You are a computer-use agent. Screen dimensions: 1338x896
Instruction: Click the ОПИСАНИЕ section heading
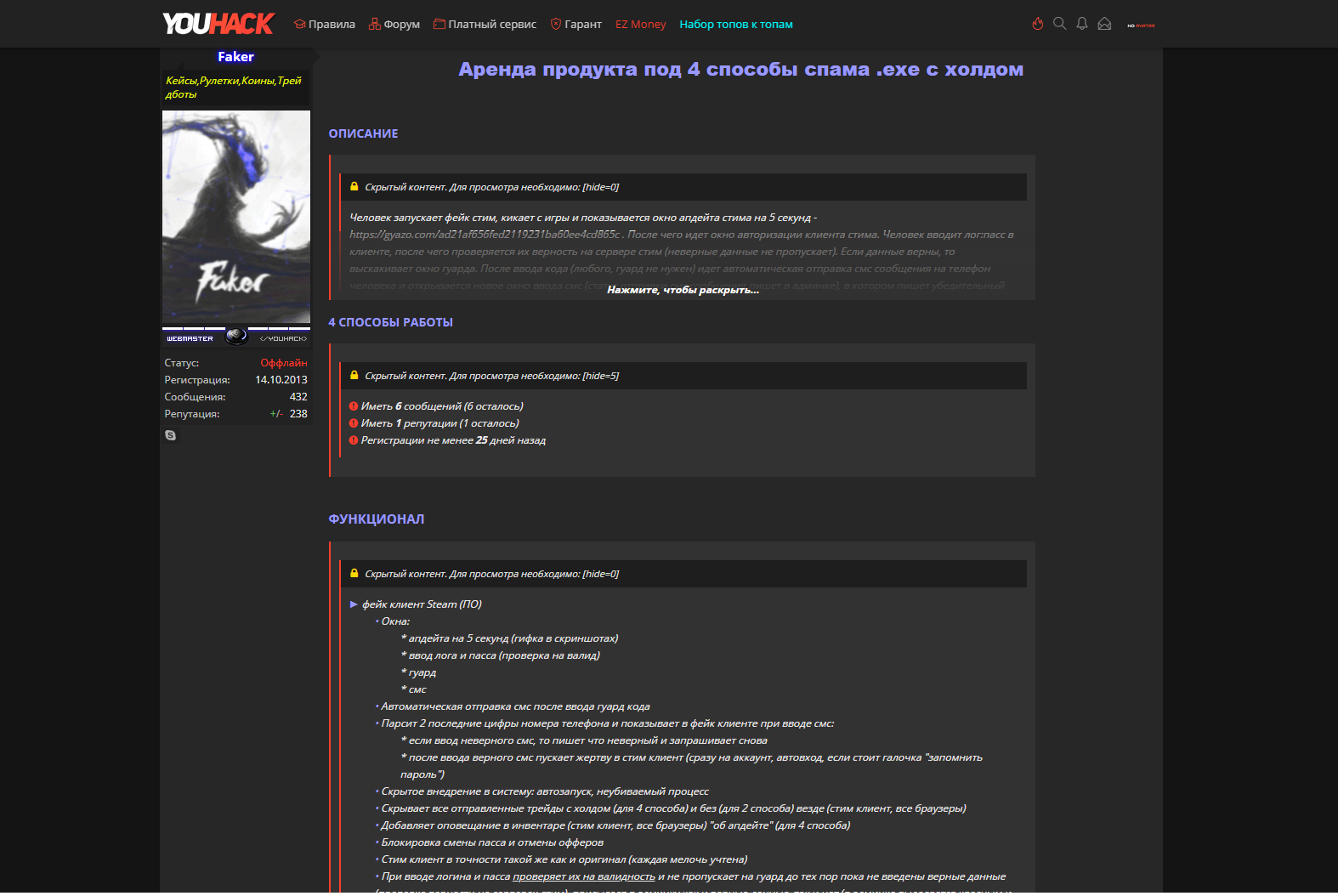[363, 133]
